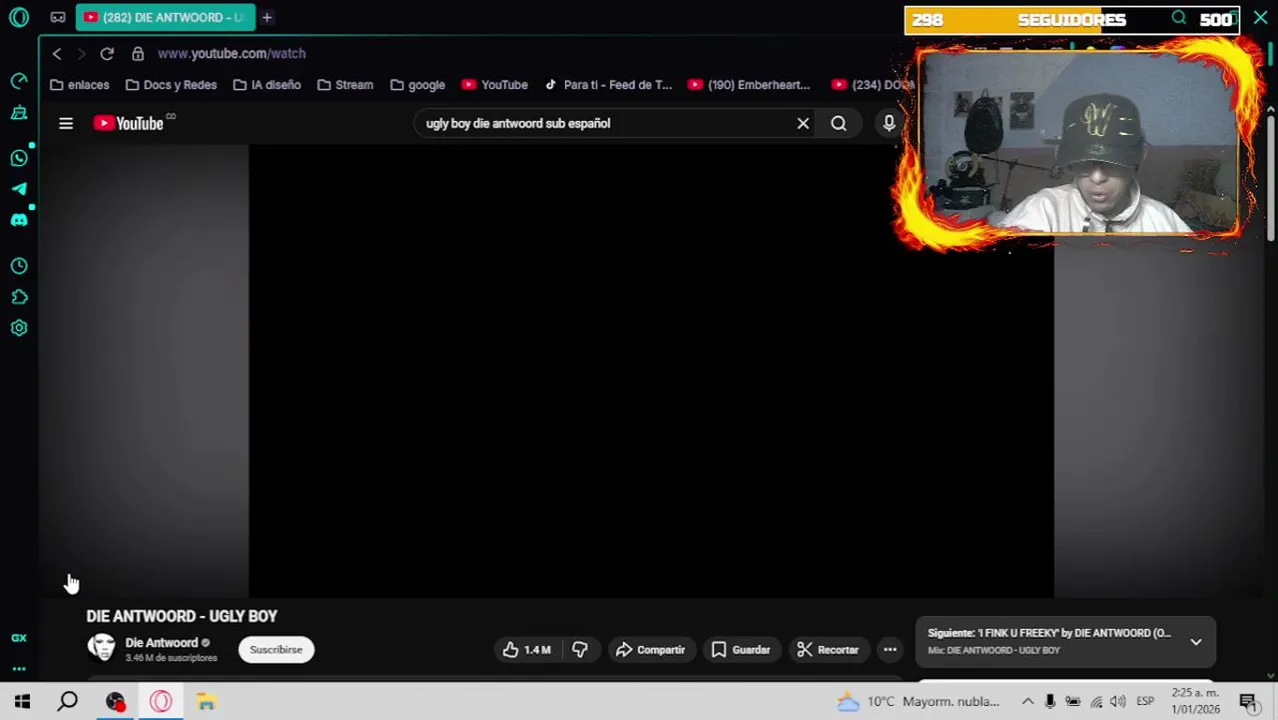Open the Windows Start menu
The image size is (1278, 720).
22,702
